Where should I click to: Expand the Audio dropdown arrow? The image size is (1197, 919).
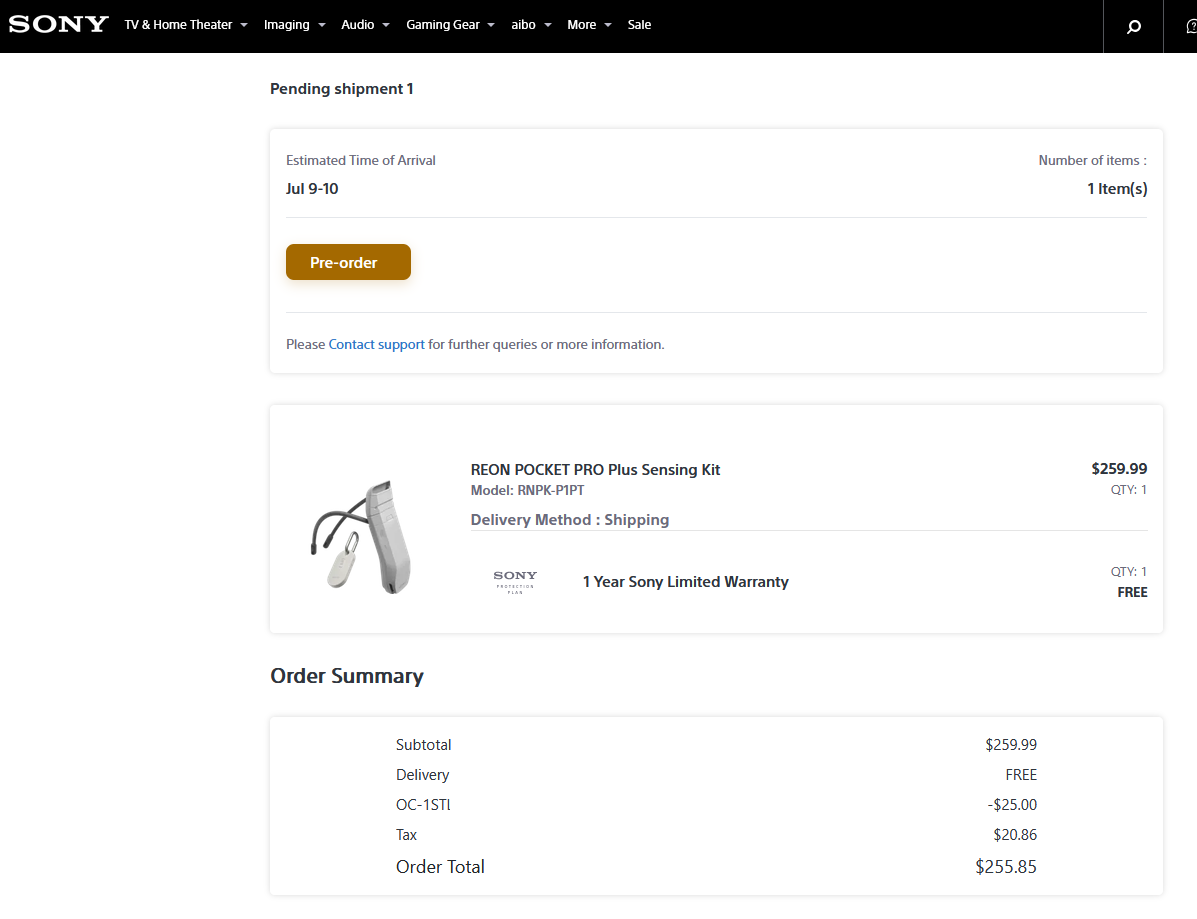click(386, 25)
